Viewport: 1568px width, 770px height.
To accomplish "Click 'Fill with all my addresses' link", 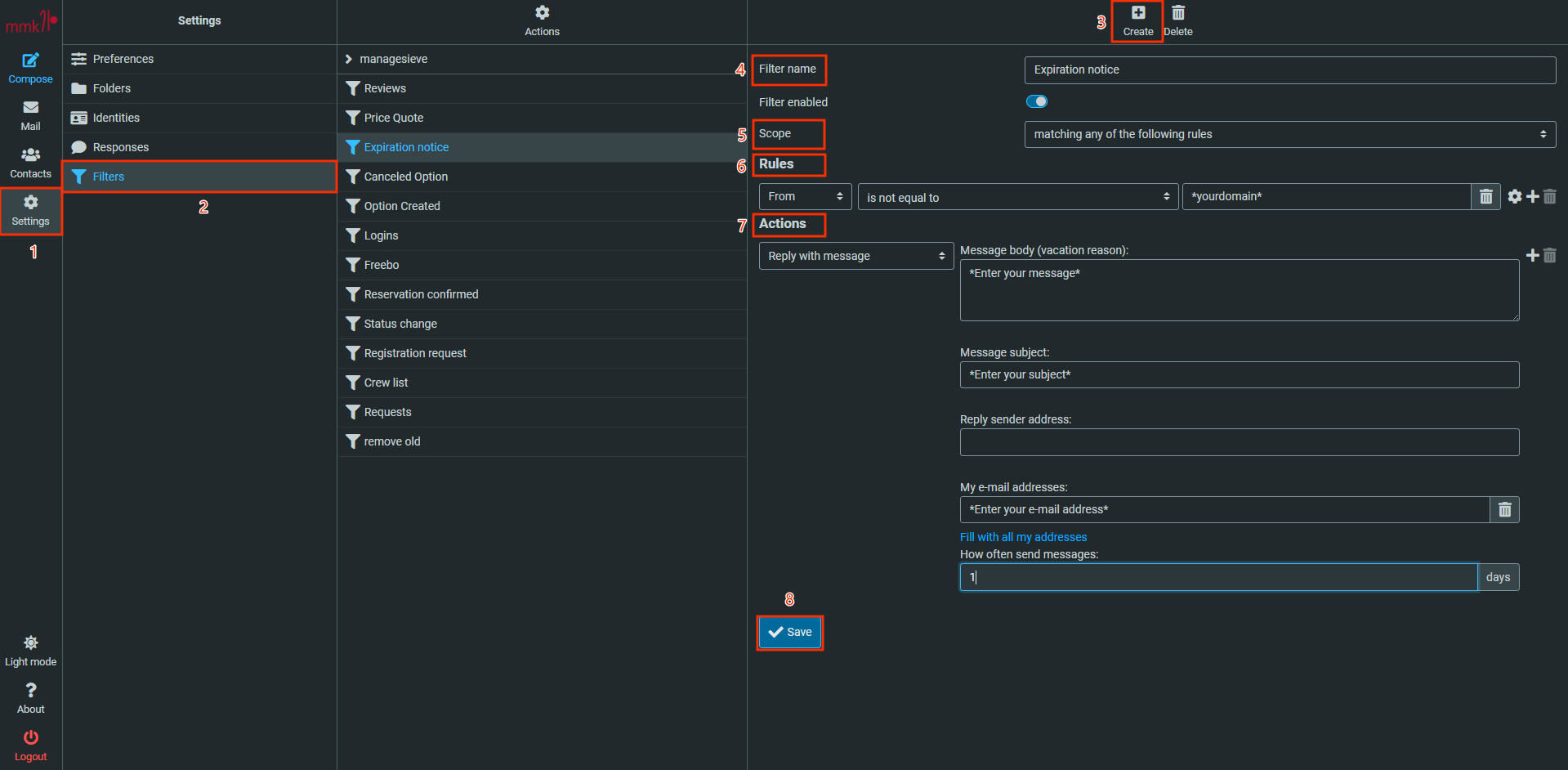I will tap(1023, 537).
